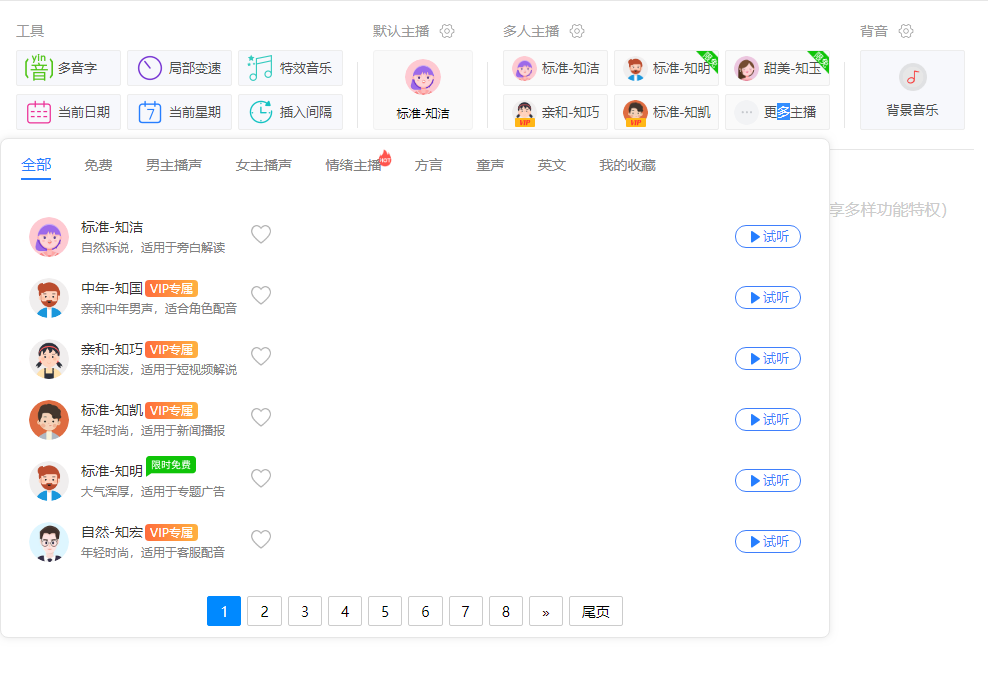988x688 pixels.
Task: Favorite the 中年-知国 voice with heart
Action: click(x=261, y=295)
